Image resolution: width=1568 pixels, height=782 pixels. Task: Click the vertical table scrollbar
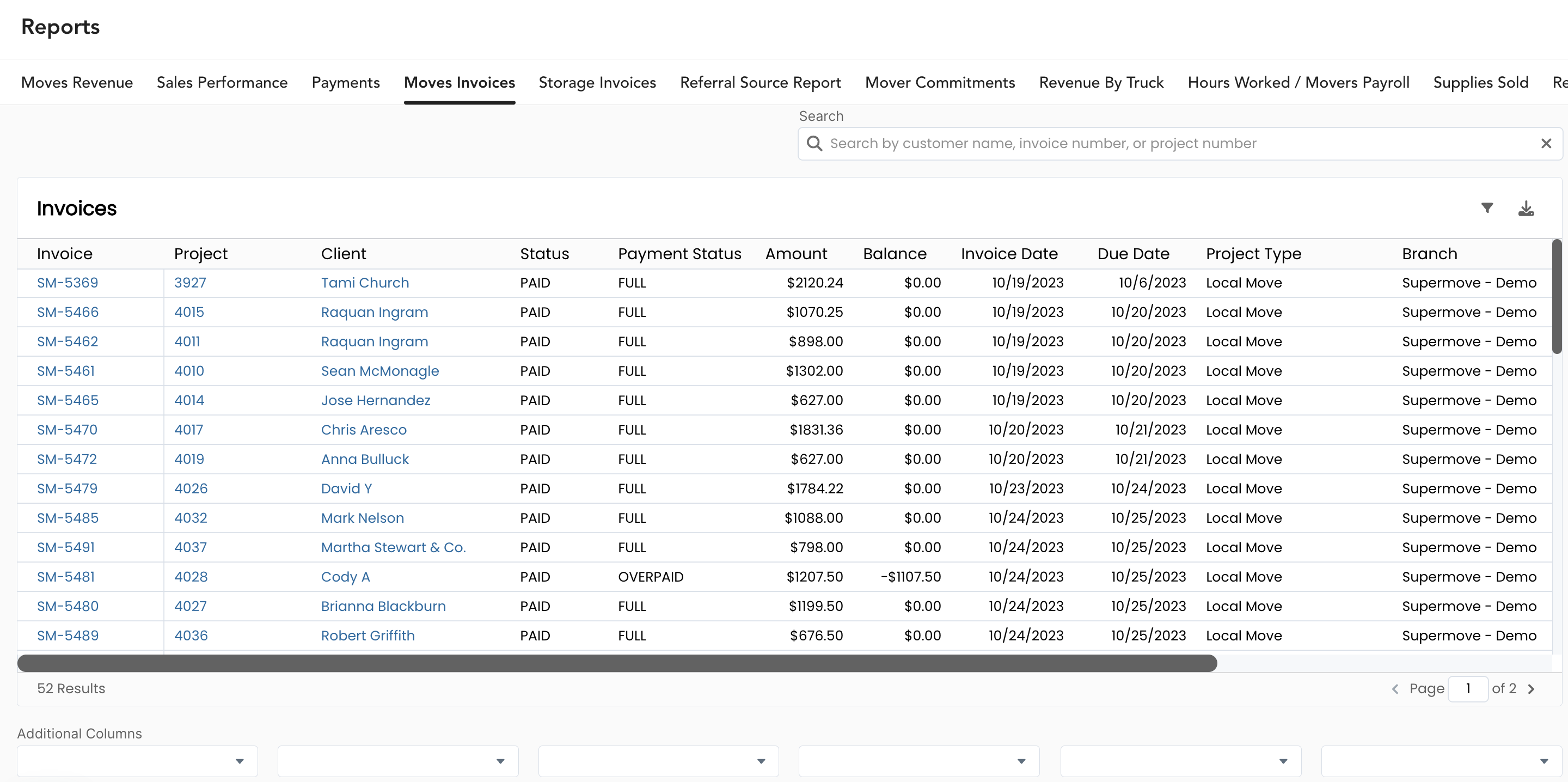(1557, 297)
